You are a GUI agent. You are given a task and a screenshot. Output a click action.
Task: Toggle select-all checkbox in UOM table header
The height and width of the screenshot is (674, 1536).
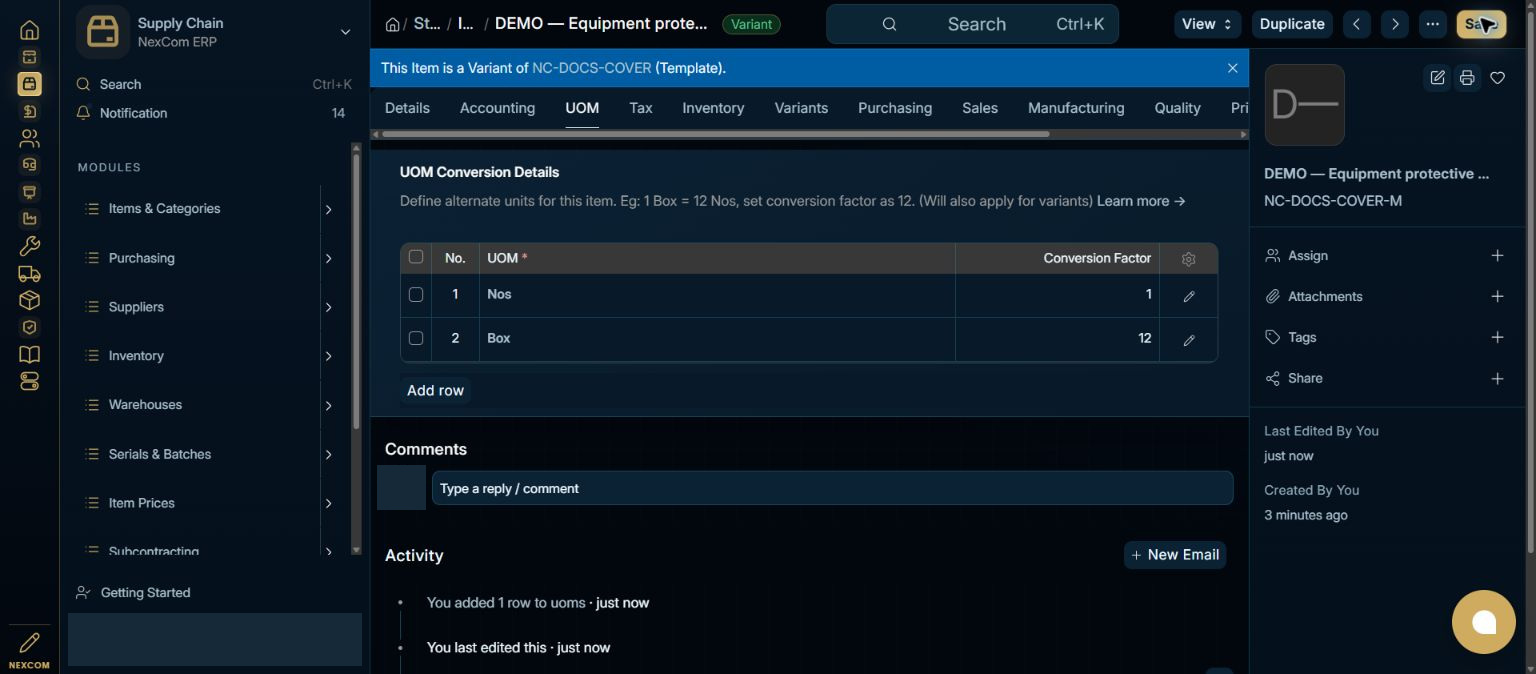coord(416,257)
